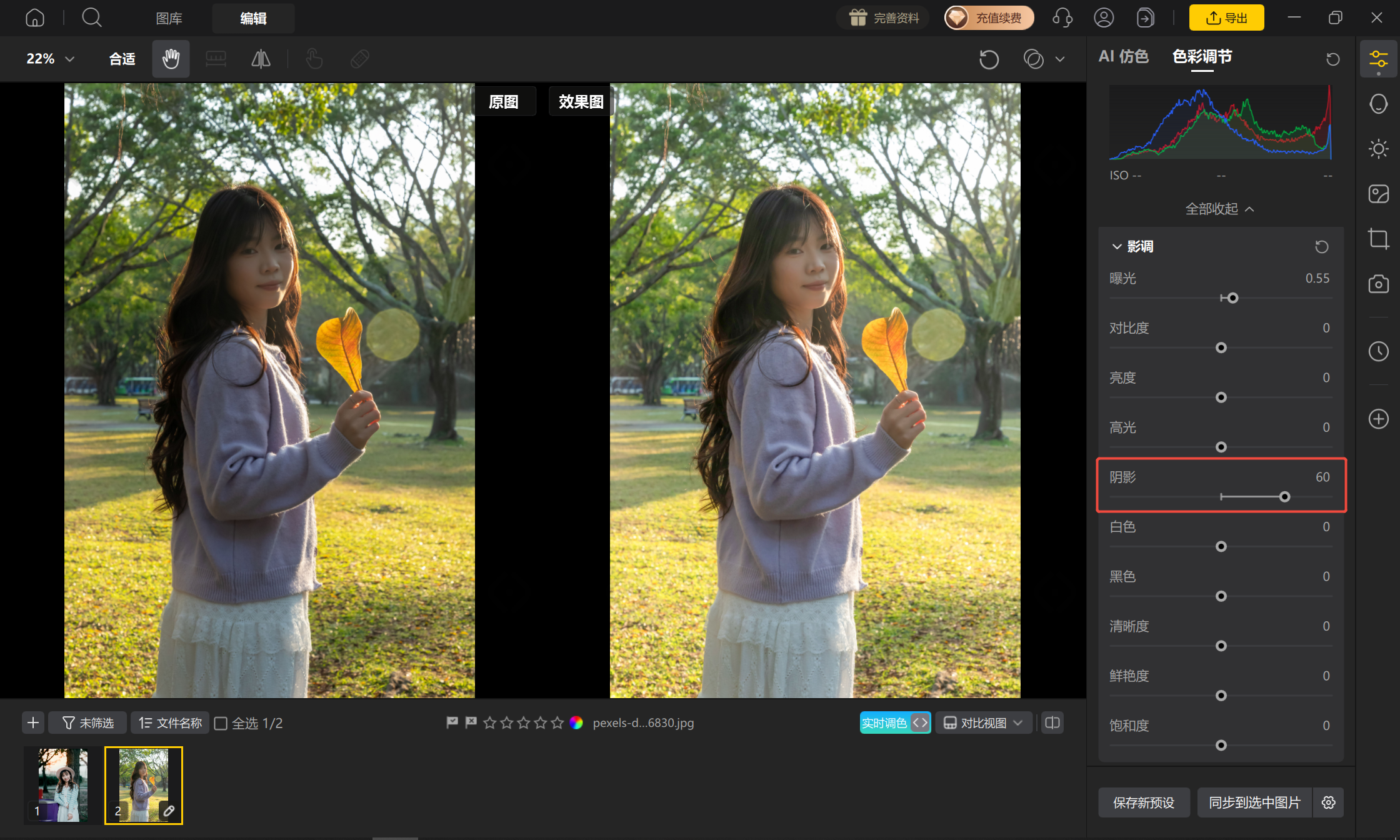This screenshot has height=840, width=1400.
Task: Open the 对比视图 dropdown
Action: 983,723
